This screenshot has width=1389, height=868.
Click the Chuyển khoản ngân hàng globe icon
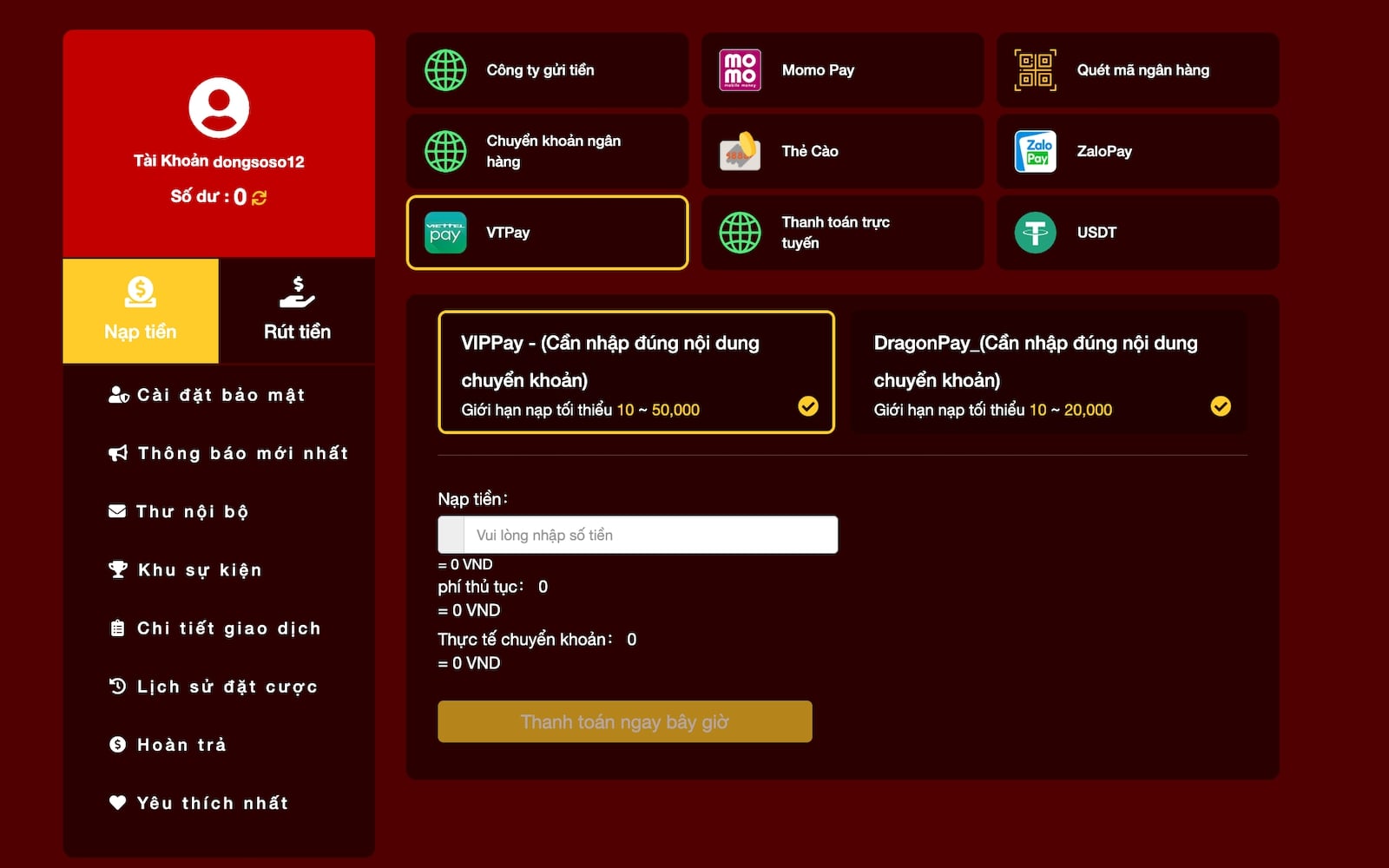(445, 151)
